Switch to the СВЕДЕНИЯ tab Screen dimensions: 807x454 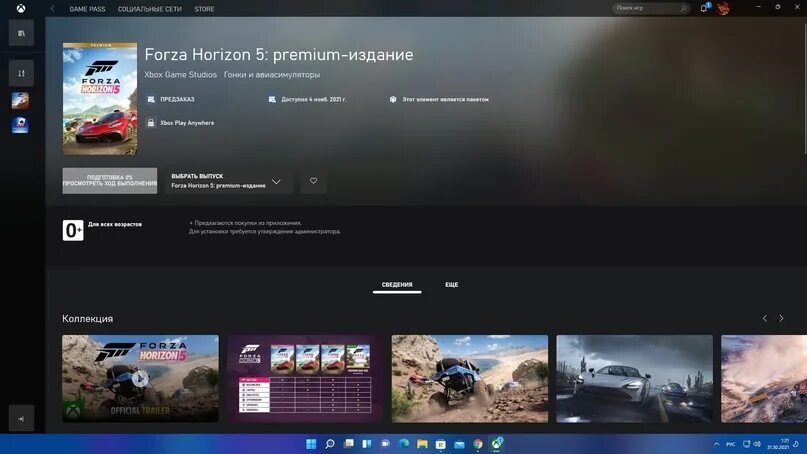pyautogui.click(x=397, y=285)
